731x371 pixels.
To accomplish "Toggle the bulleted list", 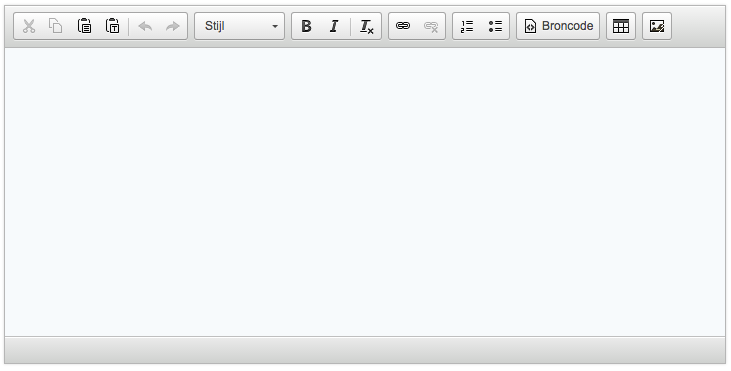I will [x=495, y=26].
